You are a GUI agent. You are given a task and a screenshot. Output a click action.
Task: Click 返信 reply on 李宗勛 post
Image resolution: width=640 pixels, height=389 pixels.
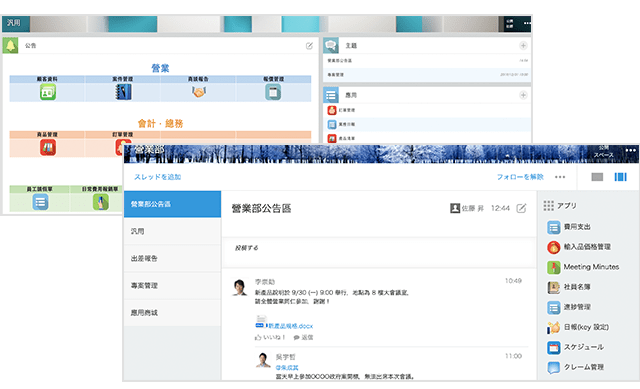(303, 337)
